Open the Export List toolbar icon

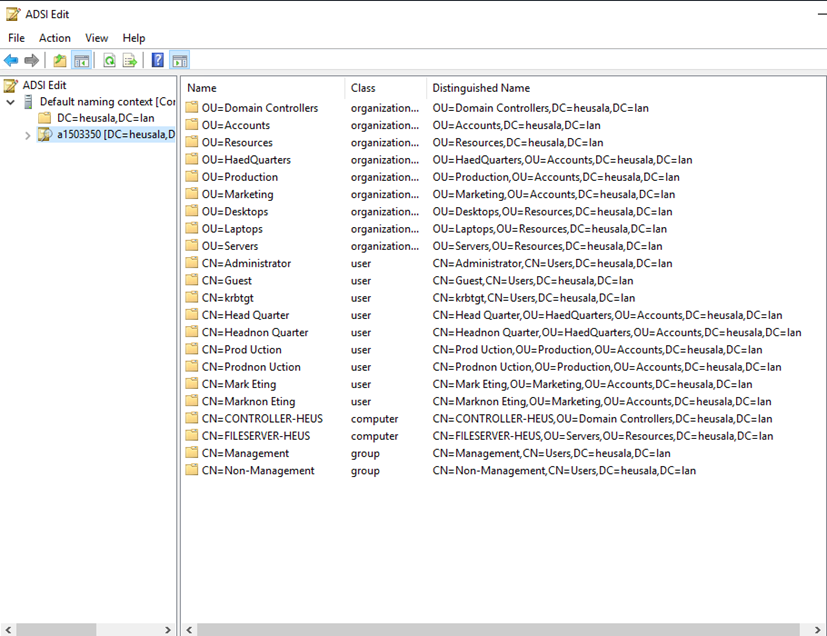[x=130, y=59]
